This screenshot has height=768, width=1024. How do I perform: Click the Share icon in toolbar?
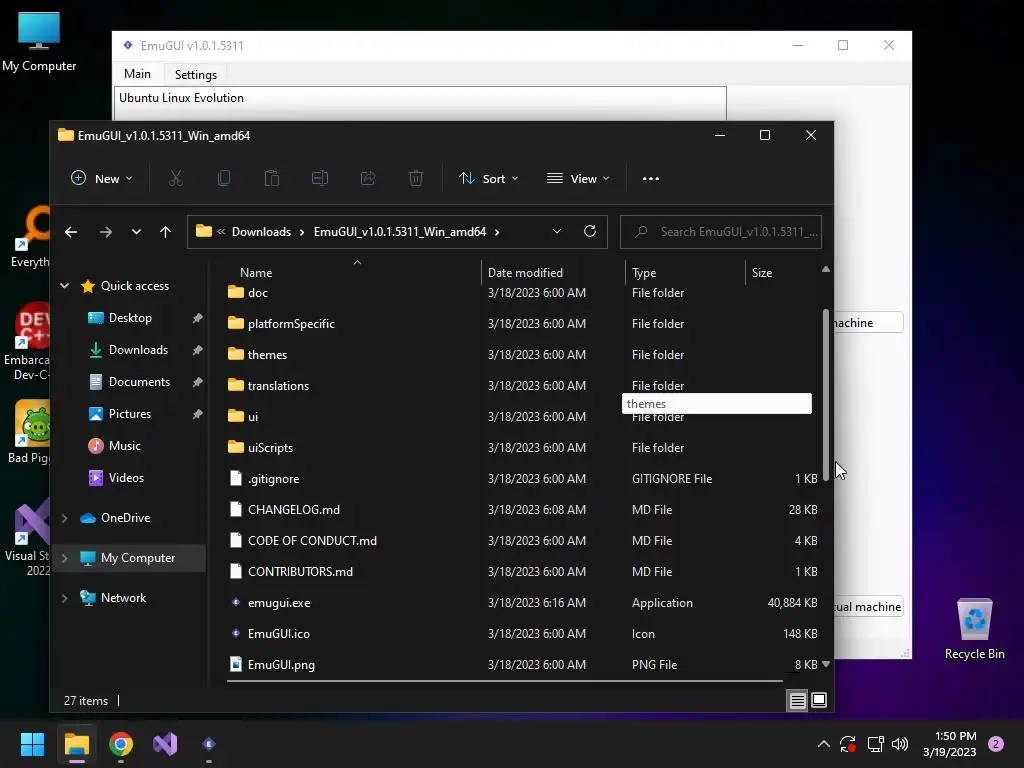pos(368,178)
